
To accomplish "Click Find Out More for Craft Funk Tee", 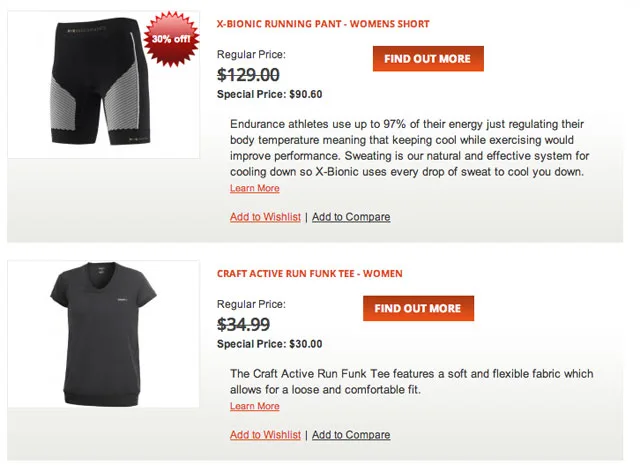I will [x=418, y=309].
